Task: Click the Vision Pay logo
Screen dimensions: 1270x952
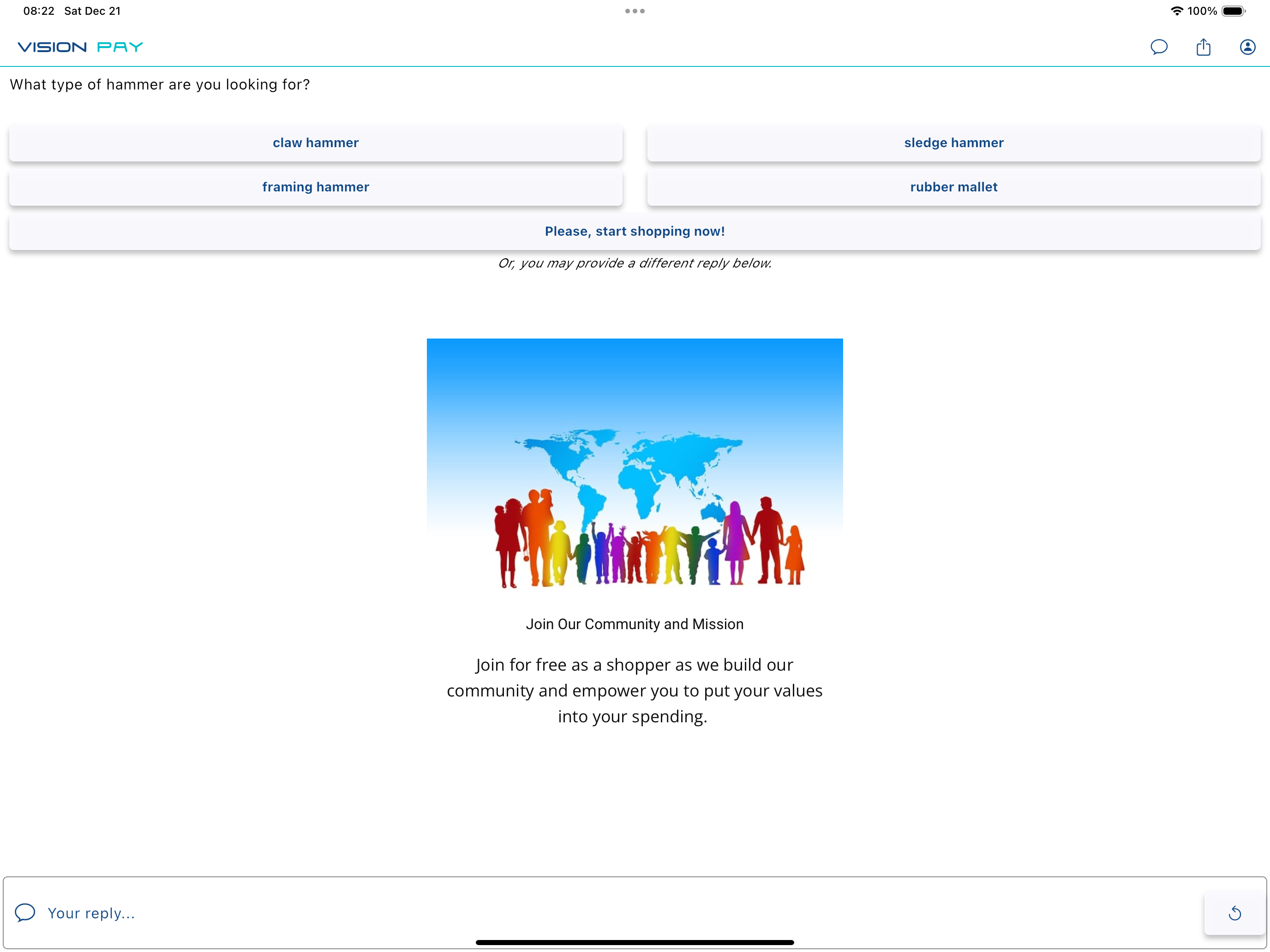Action: (80, 47)
